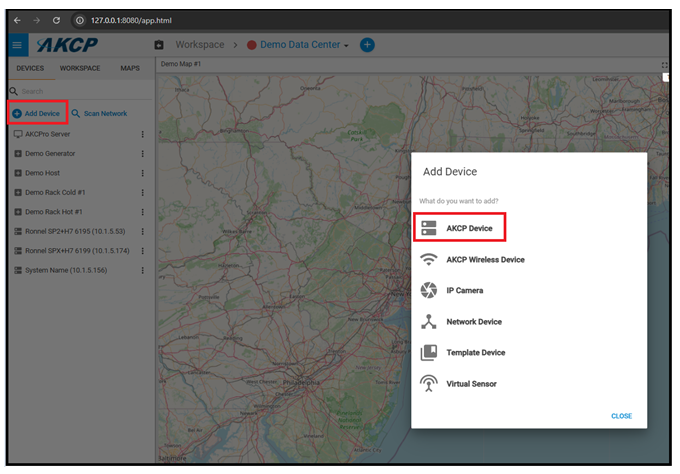Click the blue plus button beside Demo Data Center
Image resolution: width=680 pixels, height=474 pixels.
click(x=367, y=45)
